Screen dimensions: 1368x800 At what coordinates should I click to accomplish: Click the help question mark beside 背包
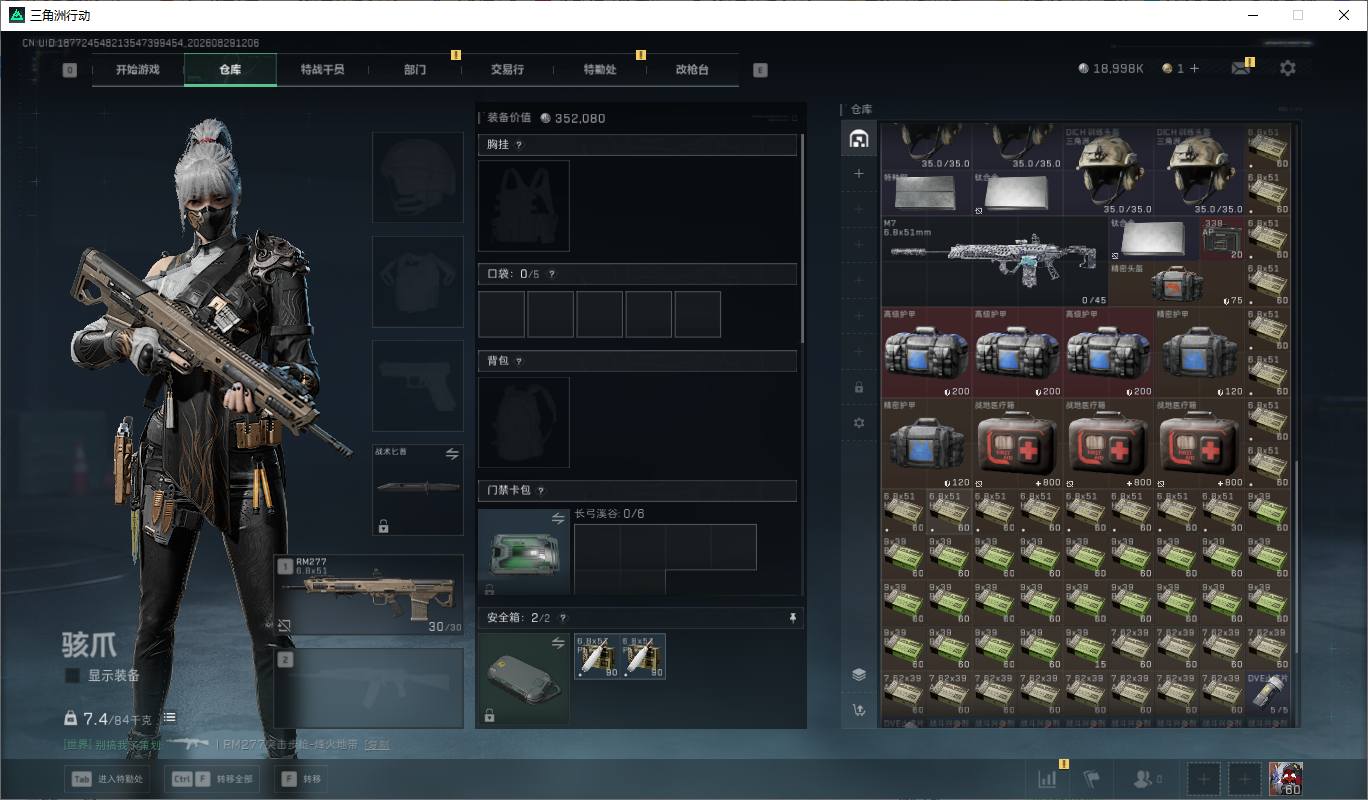point(518,361)
